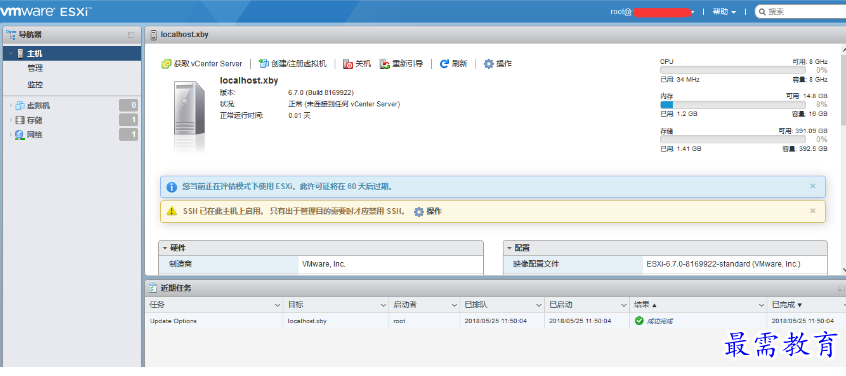The height and width of the screenshot is (376, 846).
Task: Click the Get vCenter Server button
Action: [x=202, y=64]
